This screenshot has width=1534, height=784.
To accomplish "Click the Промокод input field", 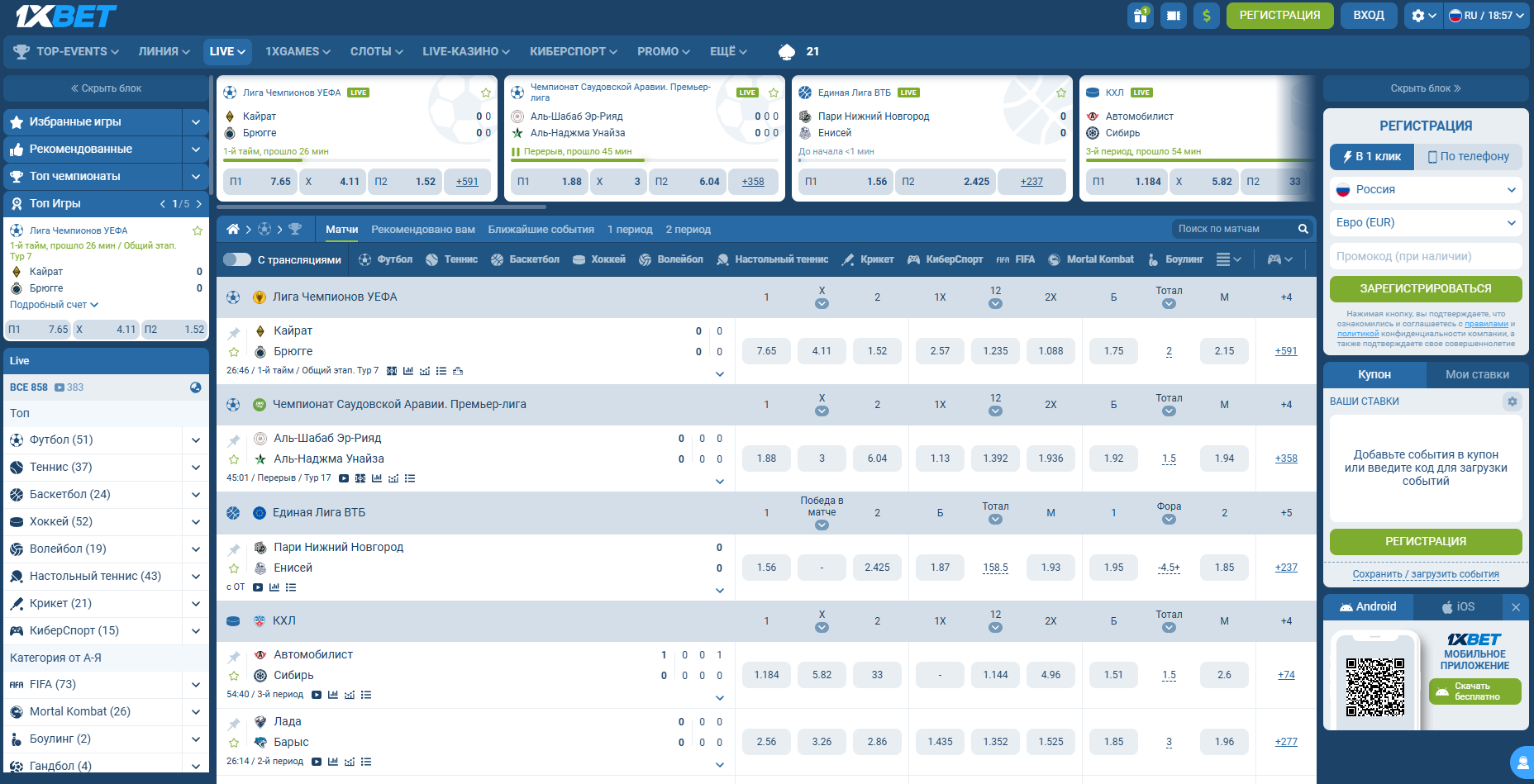I will tap(1426, 257).
